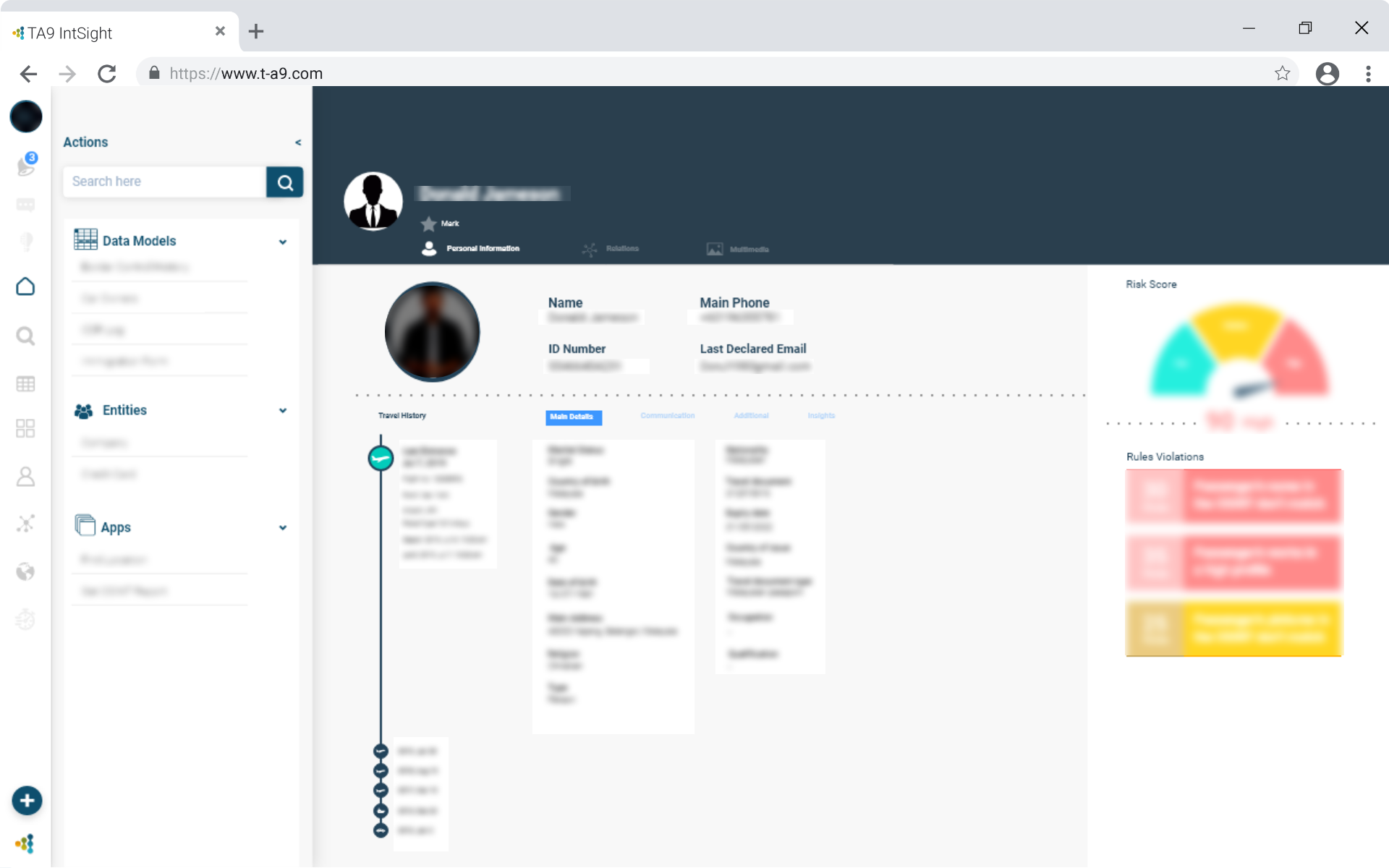1389x868 pixels.
Task: Collapse the Entities section
Action: 283,410
